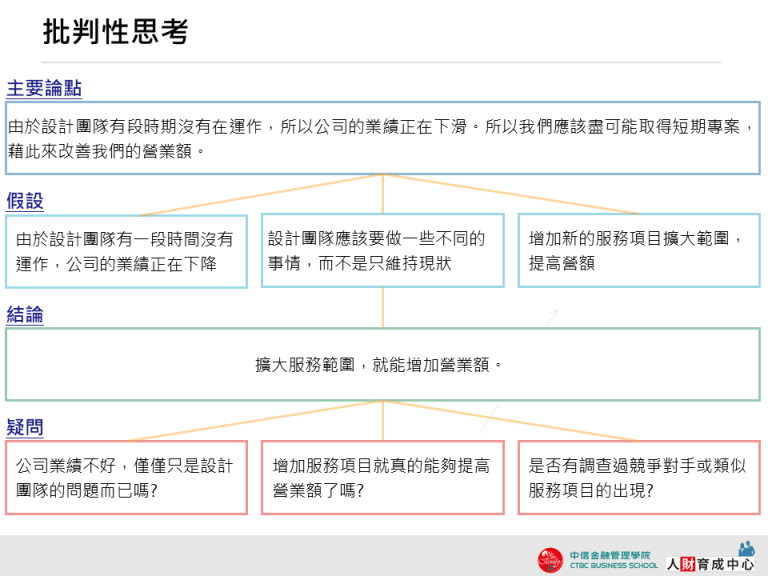Select the question box 公司業績不好
768x576 pixels.
tap(126, 478)
